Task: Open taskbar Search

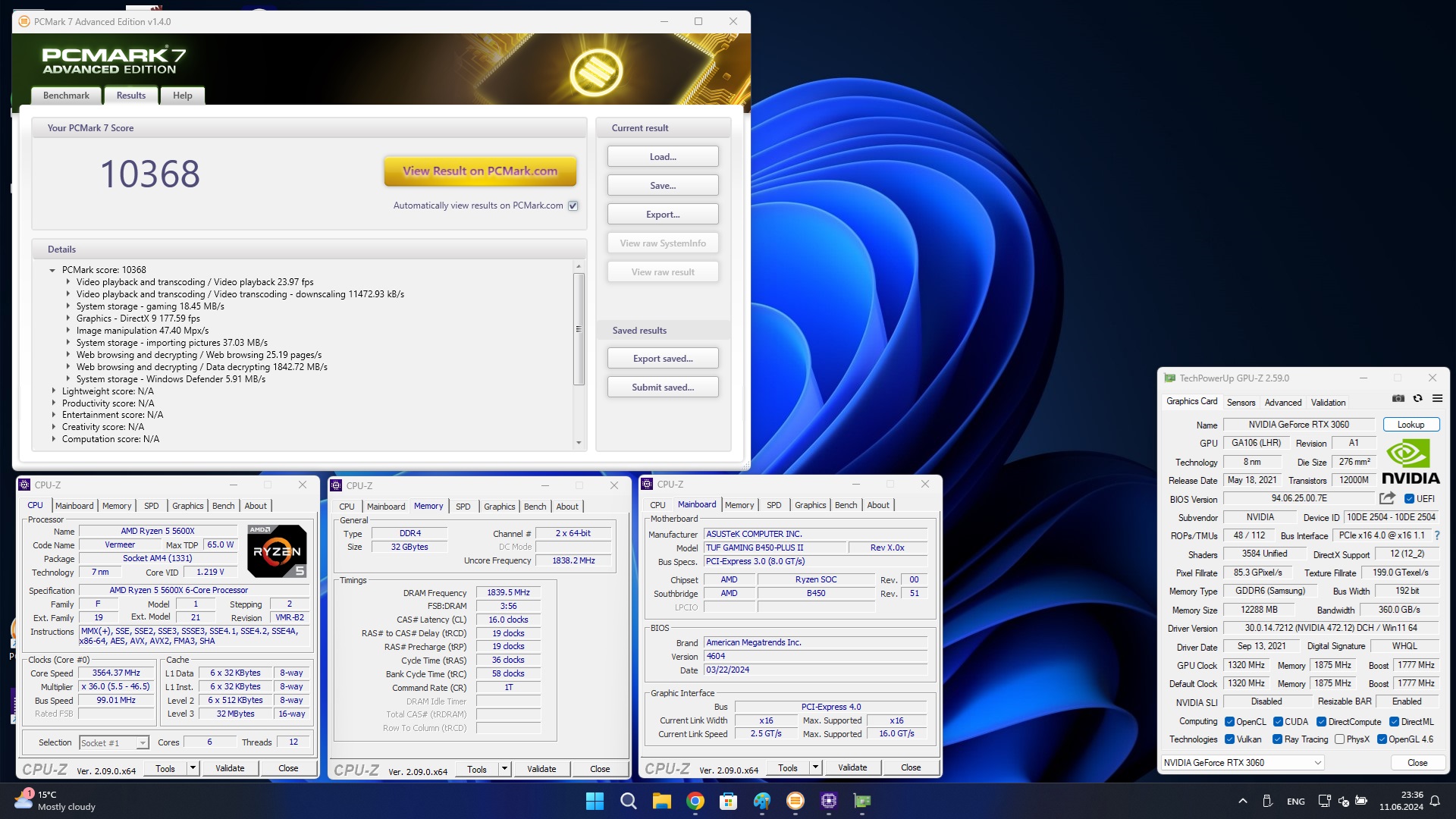Action: point(629,801)
